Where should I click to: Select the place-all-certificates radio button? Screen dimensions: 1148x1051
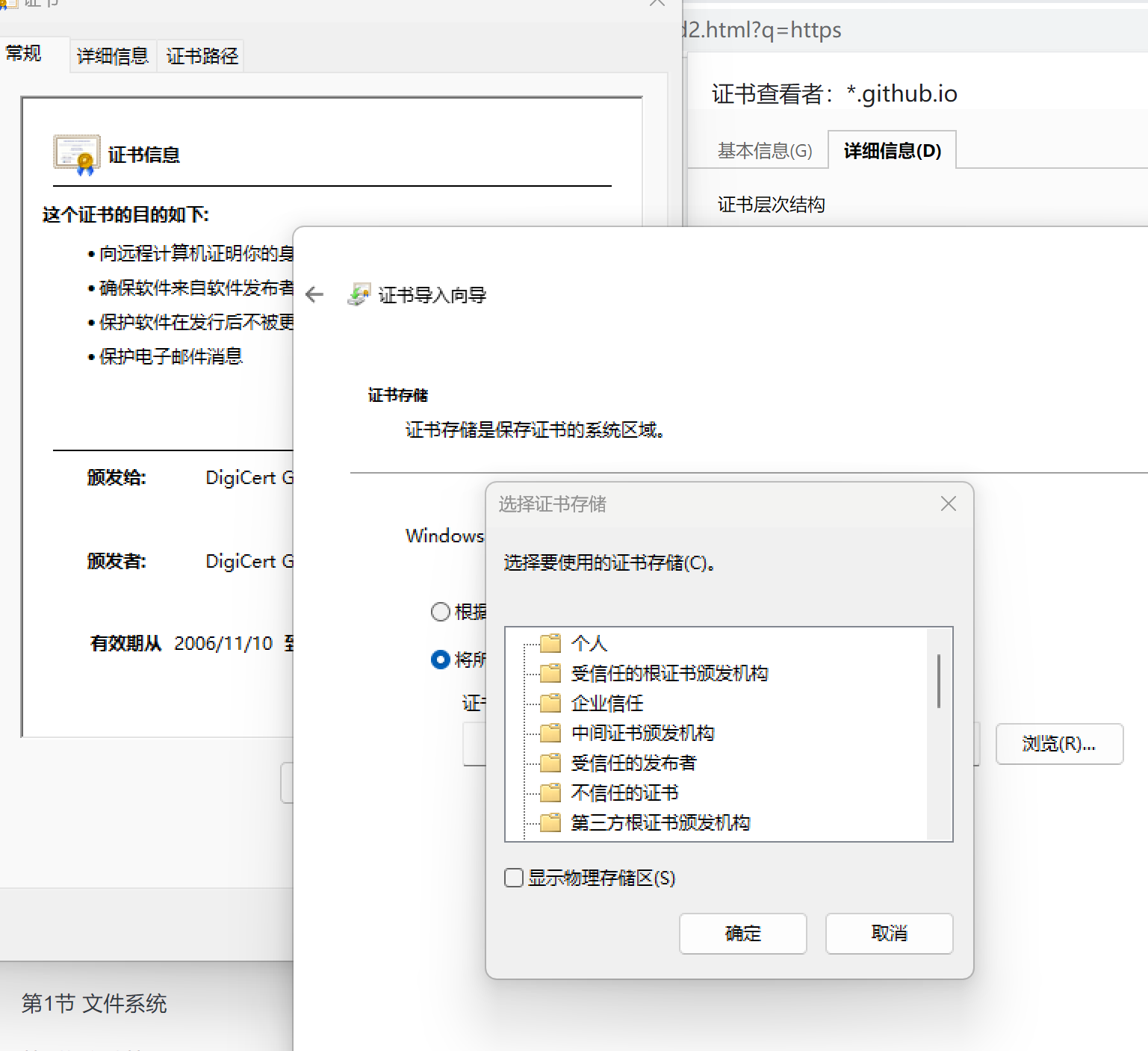441,660
